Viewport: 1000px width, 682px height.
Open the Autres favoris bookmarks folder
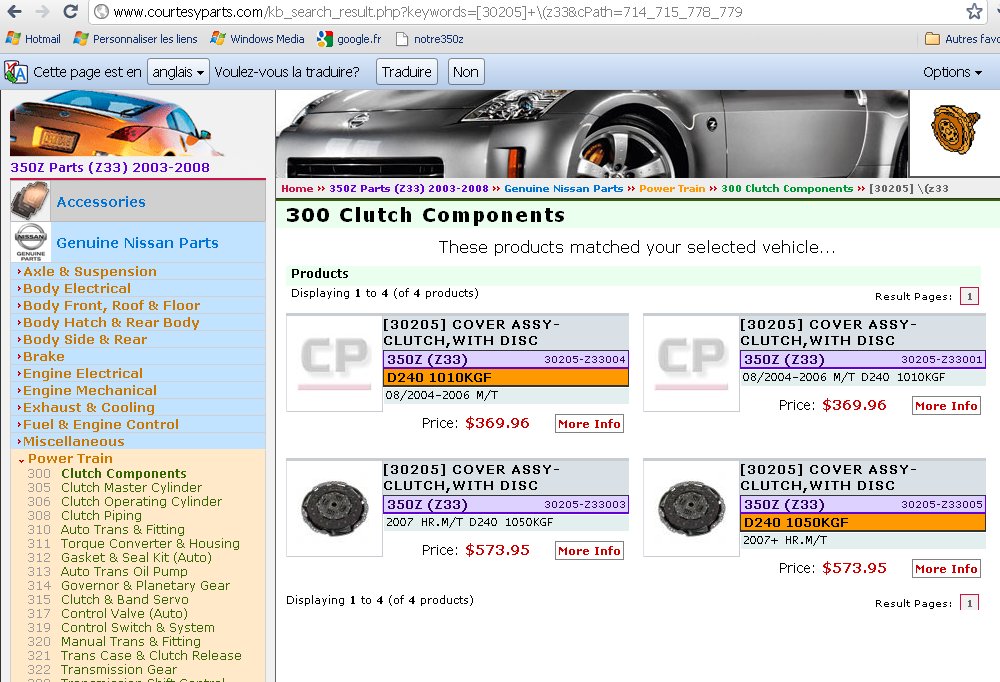[962, 39]
